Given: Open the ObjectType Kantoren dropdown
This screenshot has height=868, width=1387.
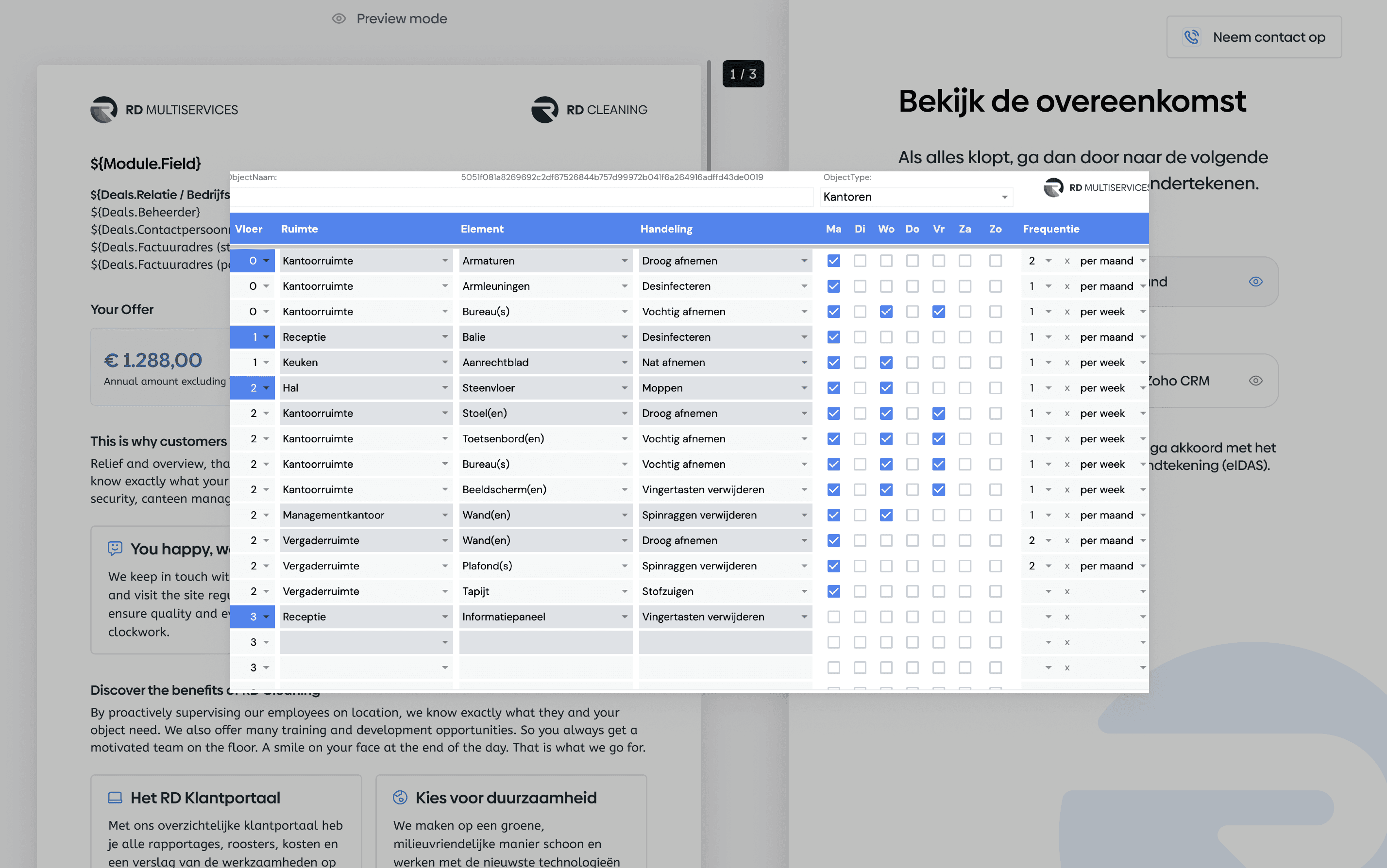Looking at the screenshot, I should tap(915, 197).
